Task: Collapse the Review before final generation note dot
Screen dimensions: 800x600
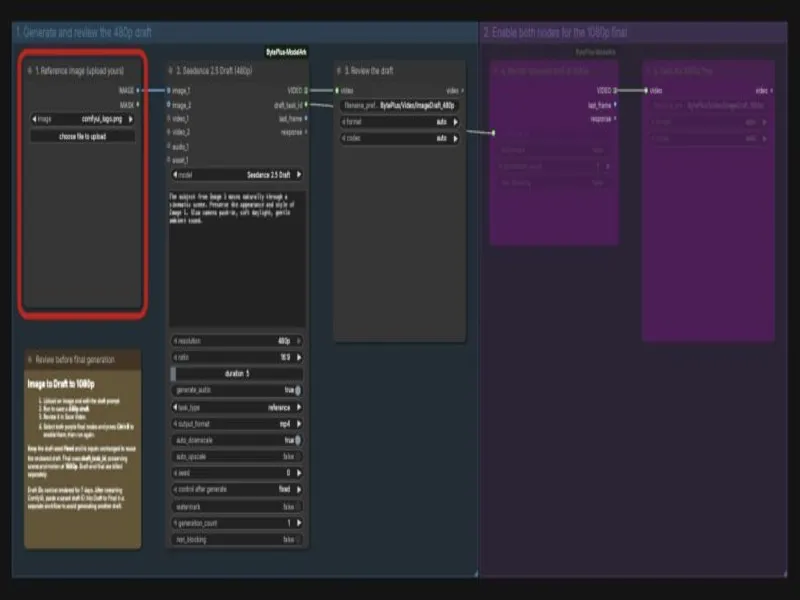Action: 30,359
